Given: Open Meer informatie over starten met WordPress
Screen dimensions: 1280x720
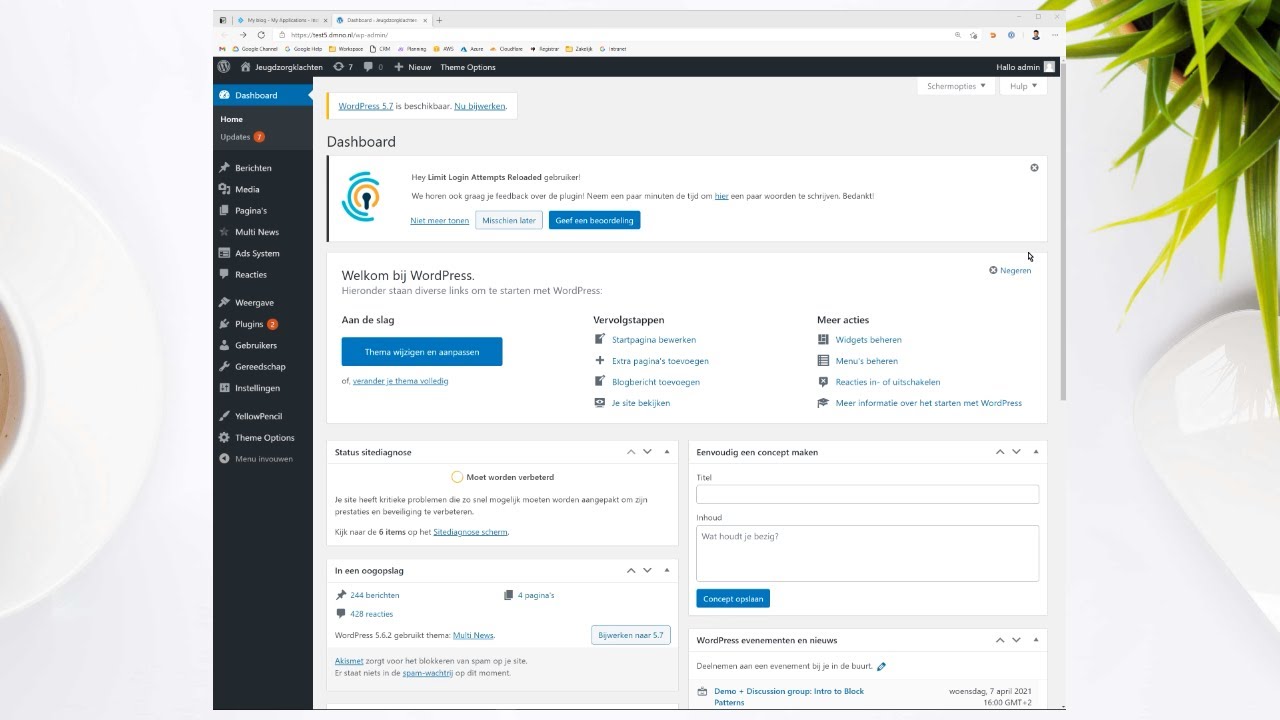Looking at the screenshot, I should (x=929, y=403).
